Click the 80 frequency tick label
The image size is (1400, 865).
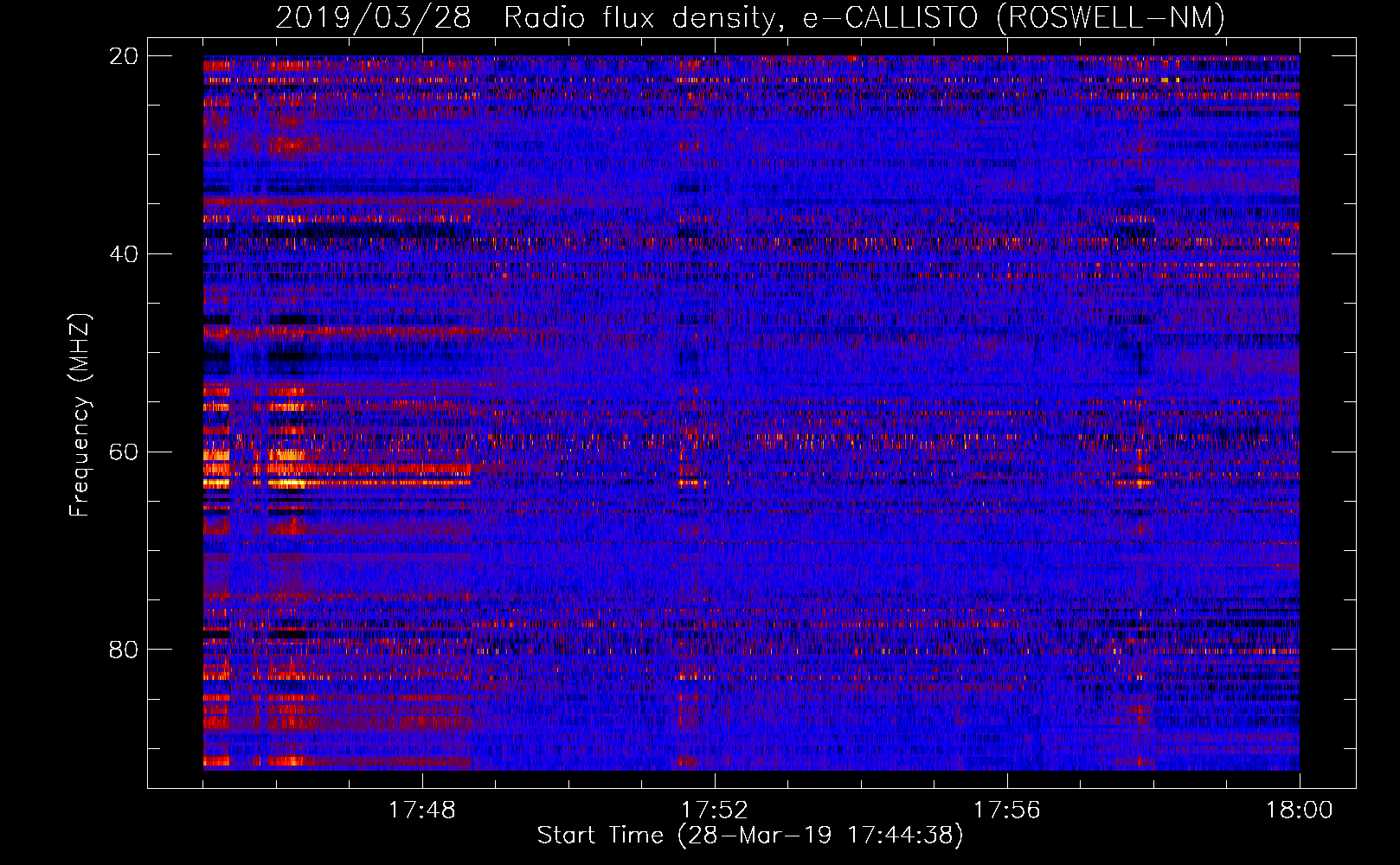(x=124, y=650)
